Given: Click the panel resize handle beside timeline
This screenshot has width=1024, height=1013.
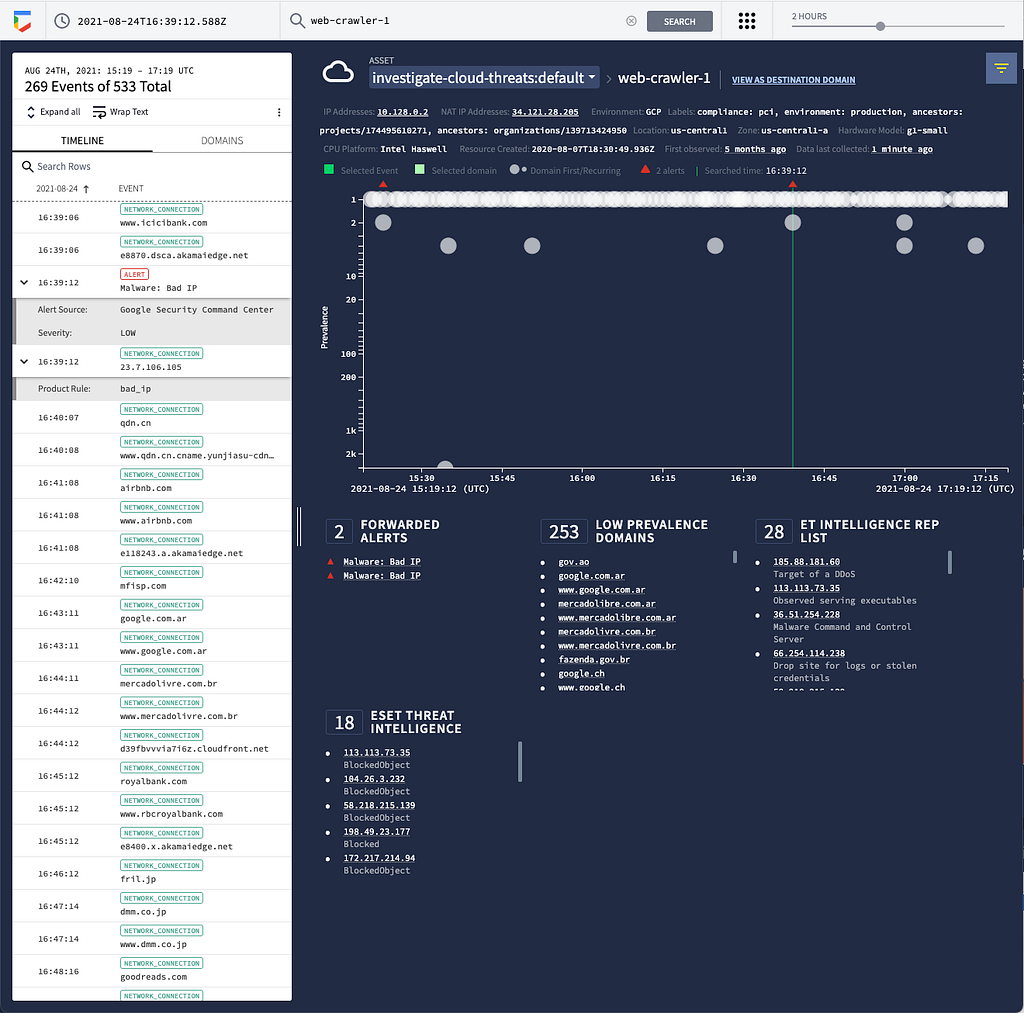Looking at the screenshot, I should (299, 526).
